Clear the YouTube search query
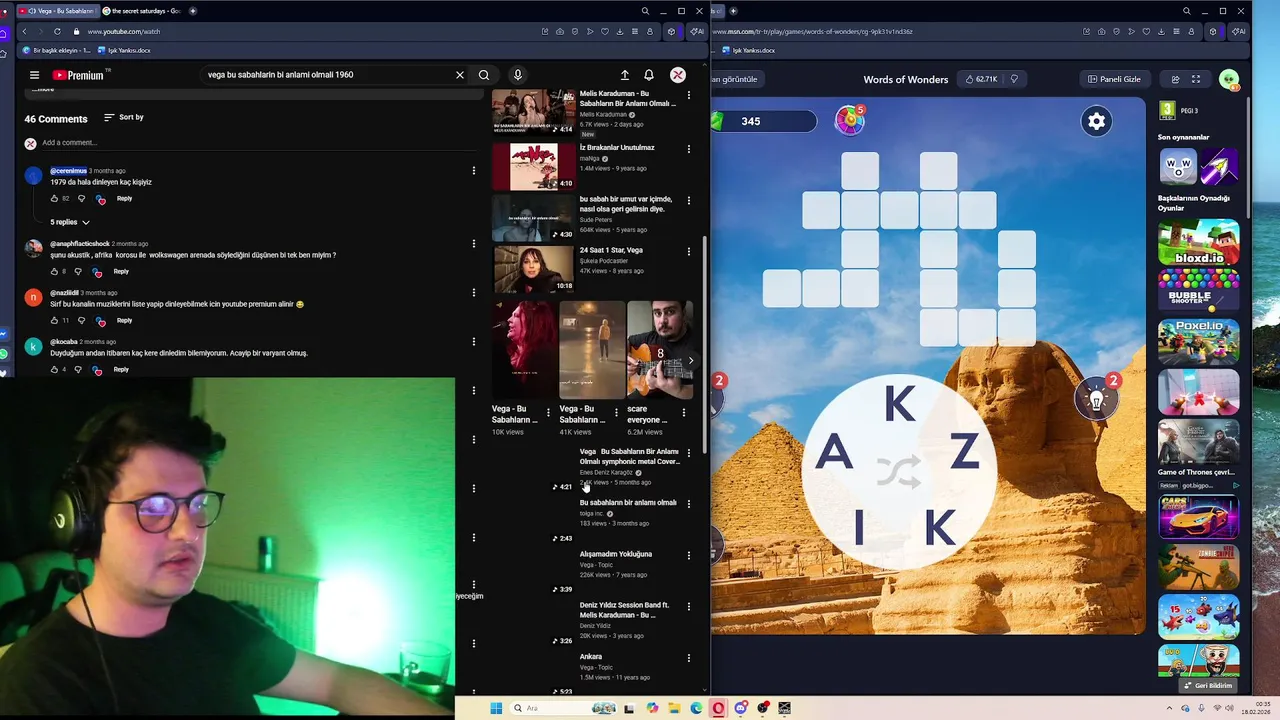 [x=460, y=75]
